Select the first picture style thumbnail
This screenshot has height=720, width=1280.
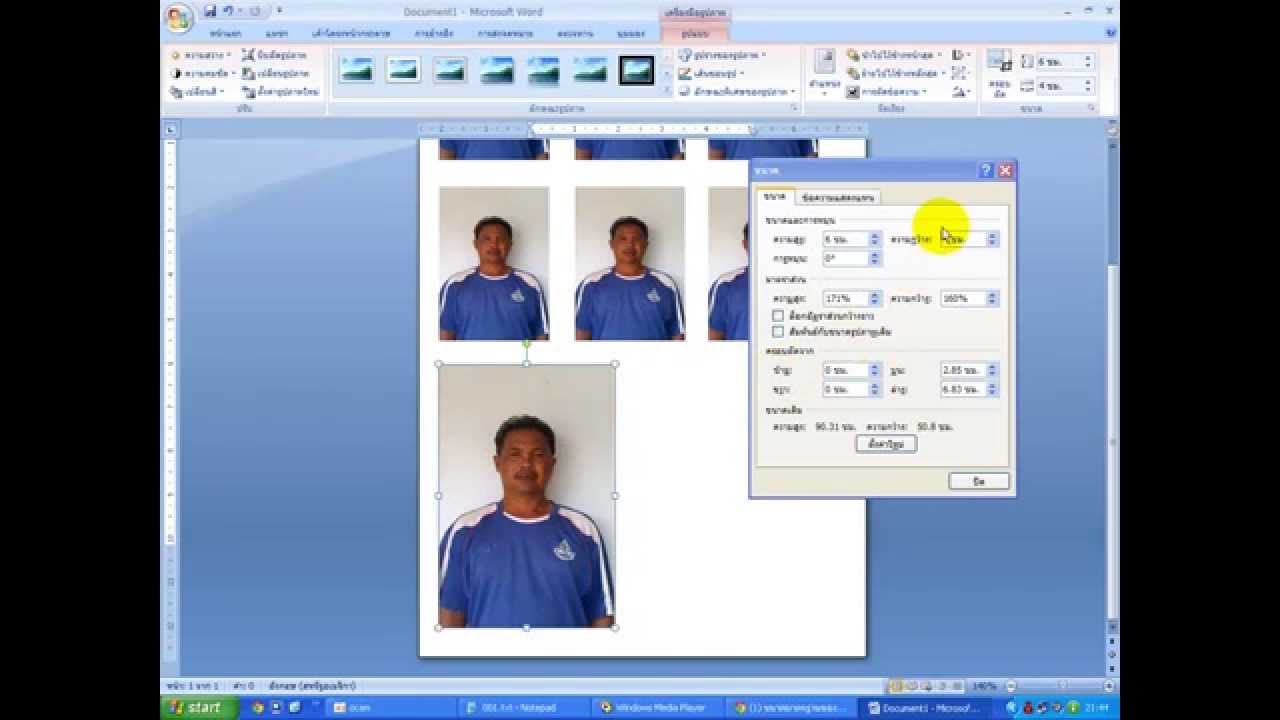[356, 70]
